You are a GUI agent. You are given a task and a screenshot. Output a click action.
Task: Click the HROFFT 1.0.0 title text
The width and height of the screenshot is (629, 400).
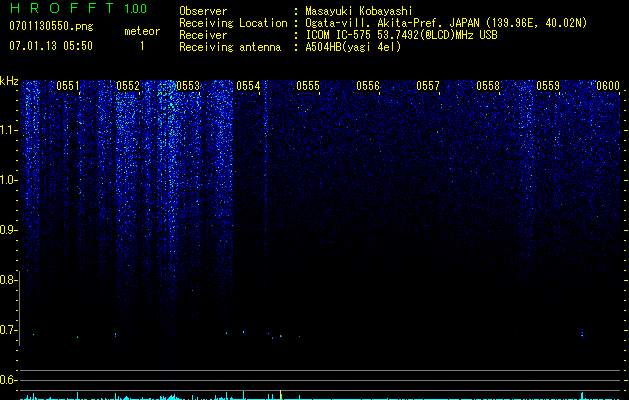point(78,8)
